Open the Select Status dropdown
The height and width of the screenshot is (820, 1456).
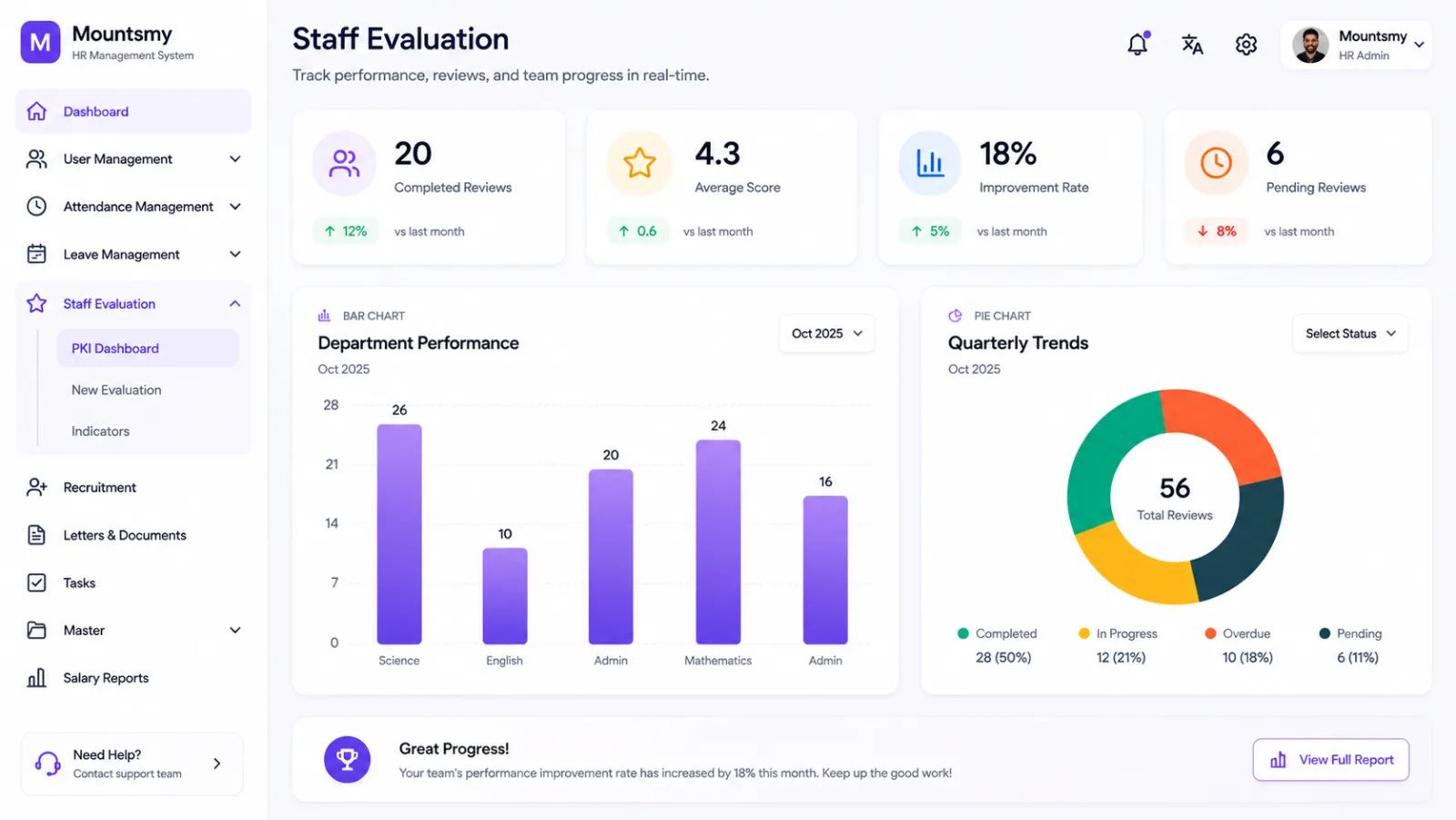point(1350,334)
